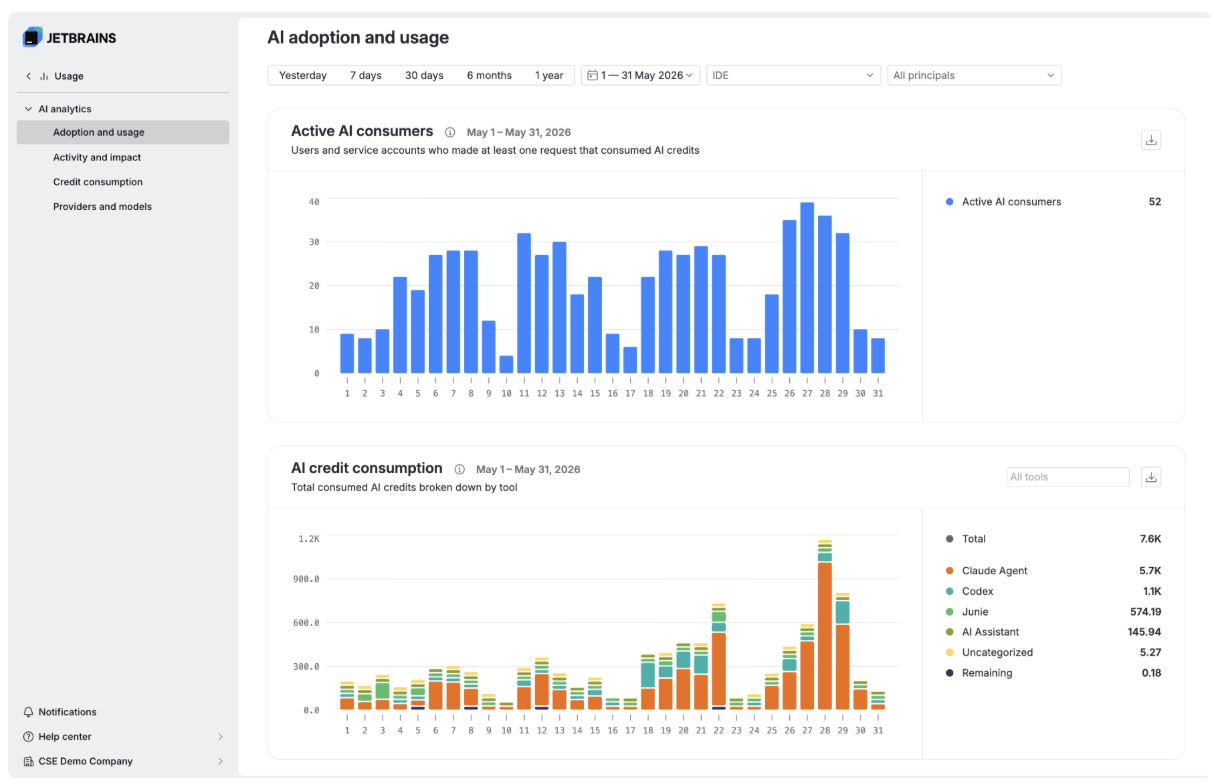1214x784 pixels.
Task: Open the IDE filter dropdown
Action: coord(793,75)
